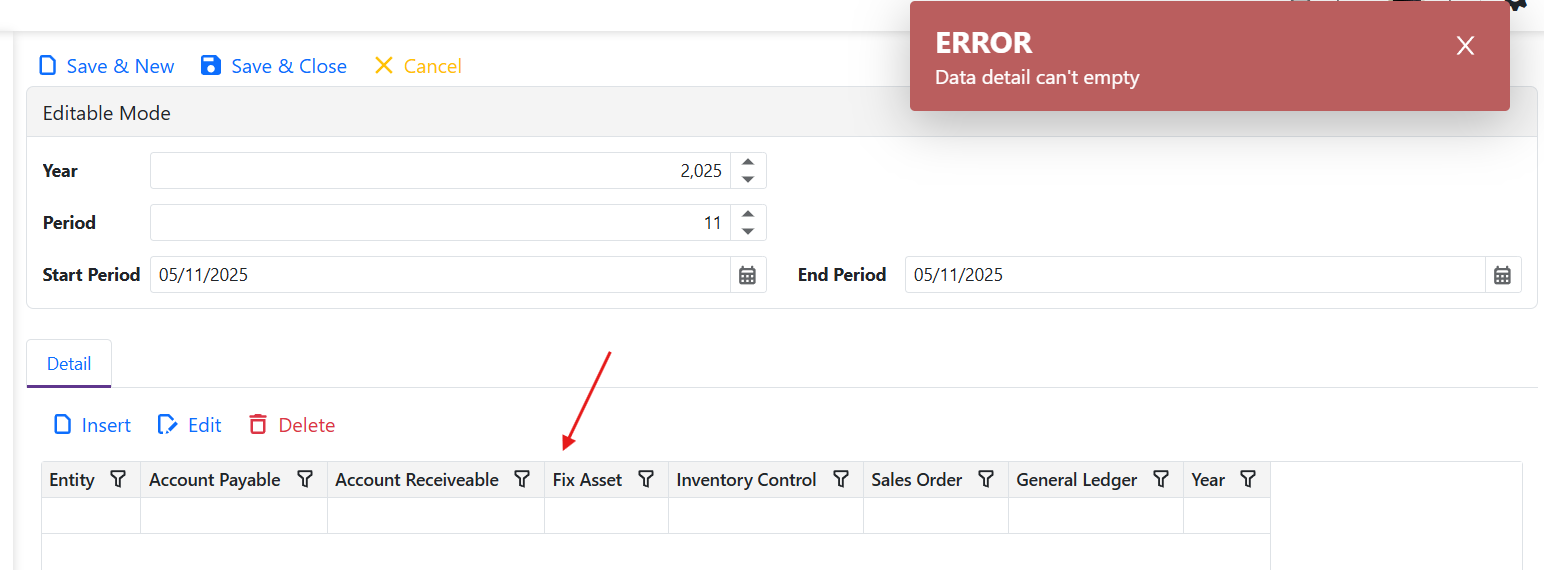Image resolution: width=1544 pixels, height=570 pixels.
Task: Decrease Period value with down arrow
Action: point(748,232)
